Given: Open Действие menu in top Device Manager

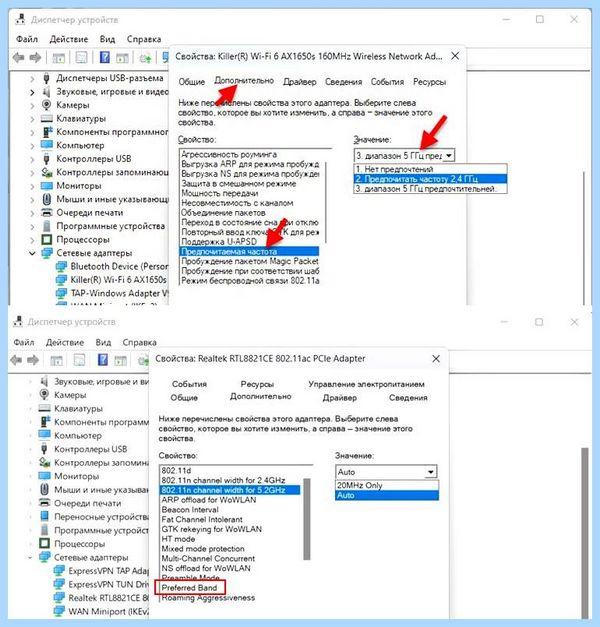Looking at the screenshot, I should tap(69, 39).
